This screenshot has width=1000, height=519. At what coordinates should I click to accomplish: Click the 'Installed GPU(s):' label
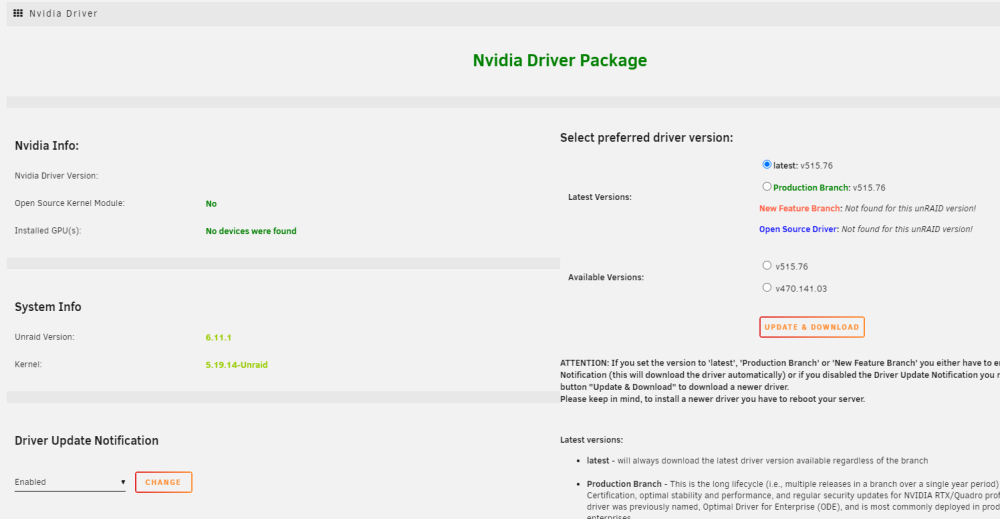48,231
